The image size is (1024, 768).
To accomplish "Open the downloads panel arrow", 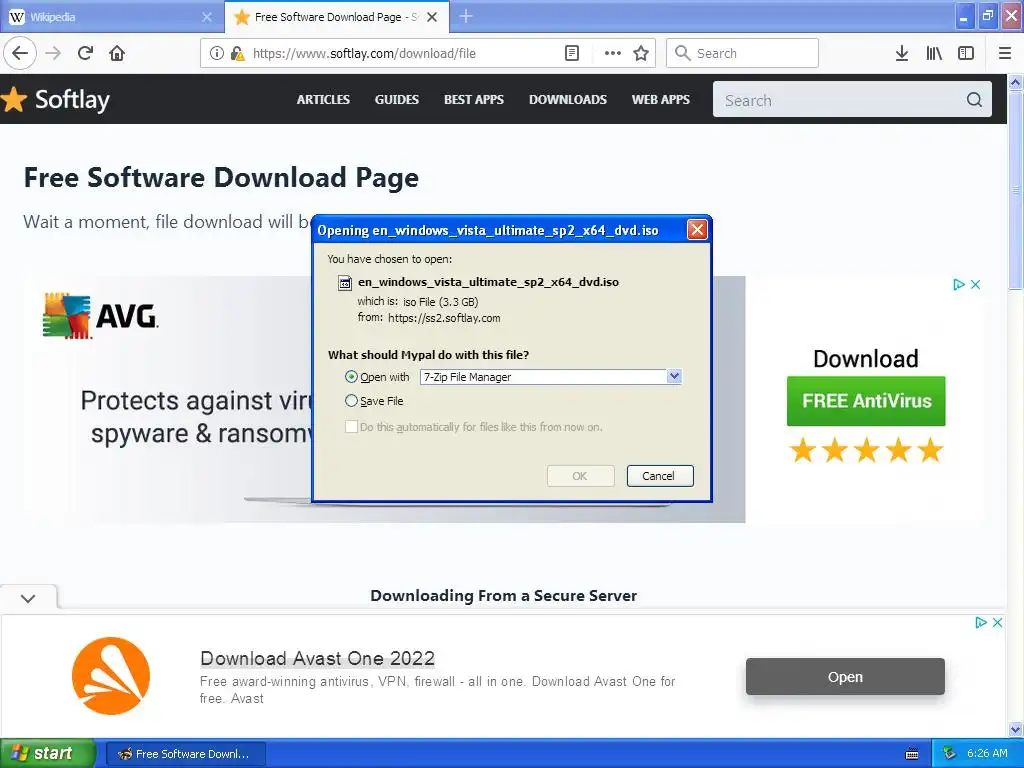I will point(901,53).
